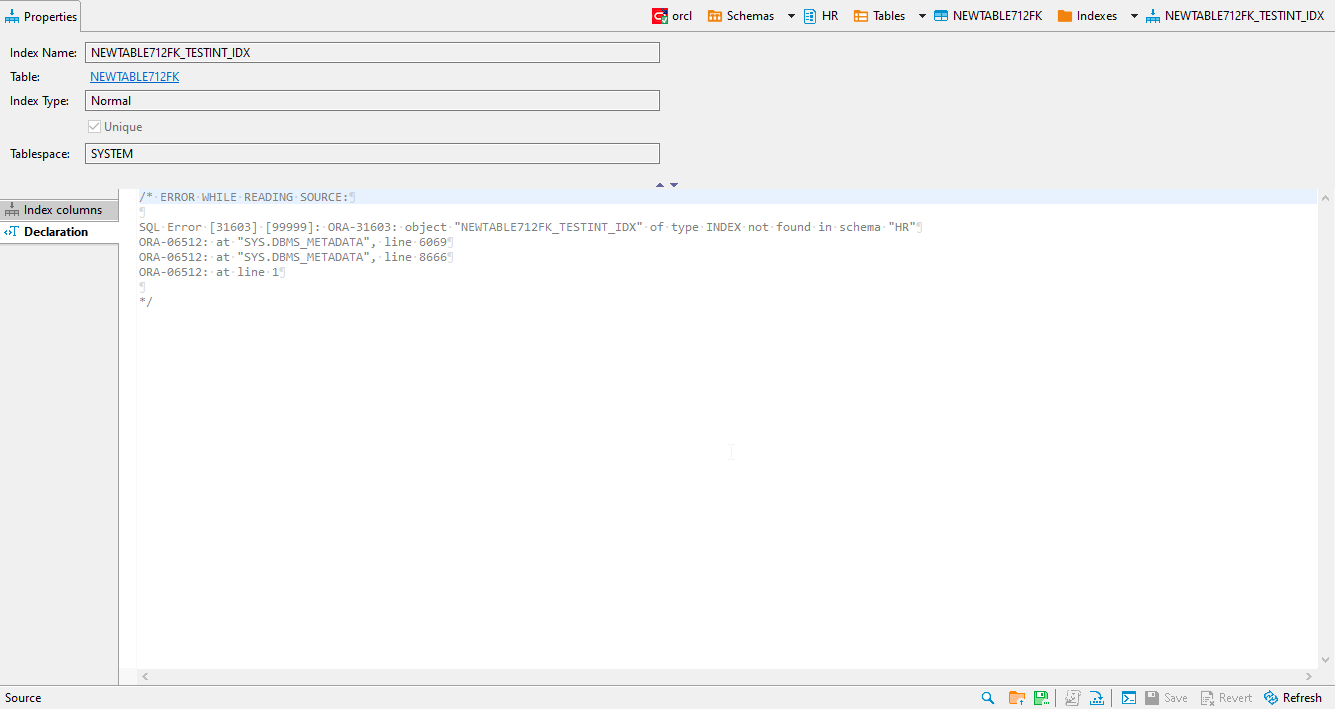This screenshot has width=1335, height=709.
Task: Click the Save to file floppy icon
Action: [x=1041, y=697]
